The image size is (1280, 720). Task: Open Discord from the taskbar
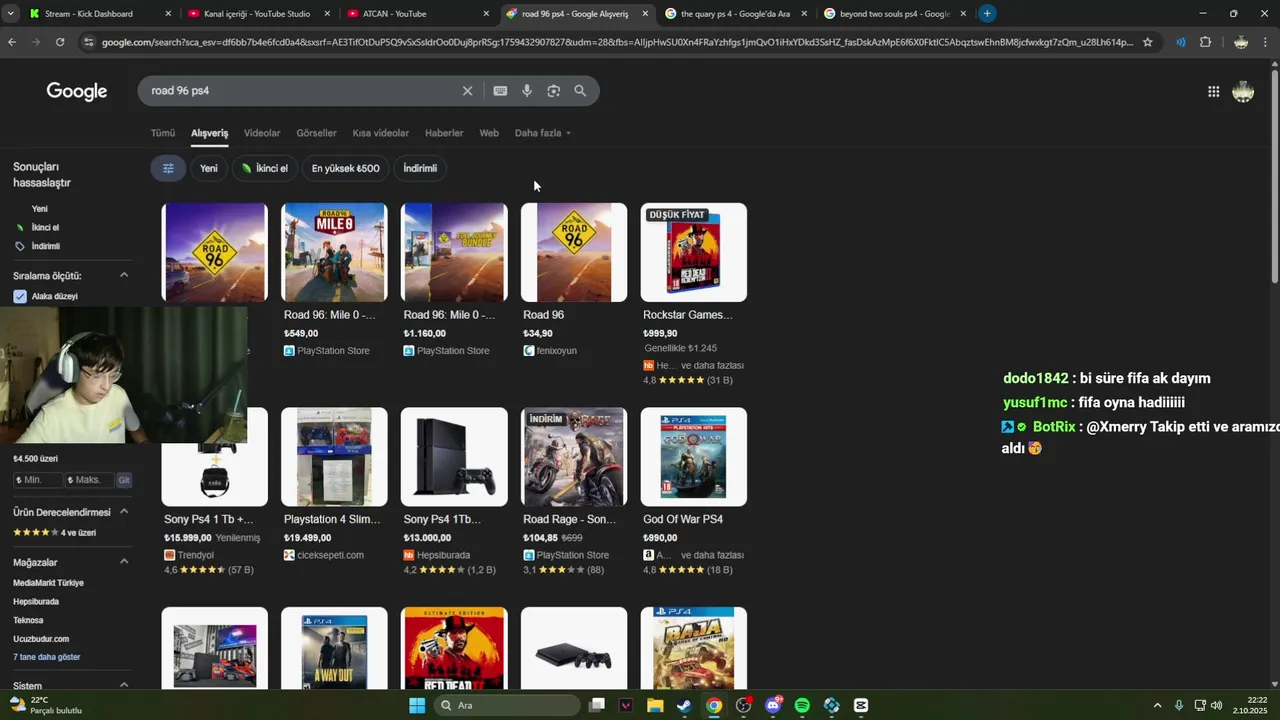pyautogui.click(x=773, y=705)
